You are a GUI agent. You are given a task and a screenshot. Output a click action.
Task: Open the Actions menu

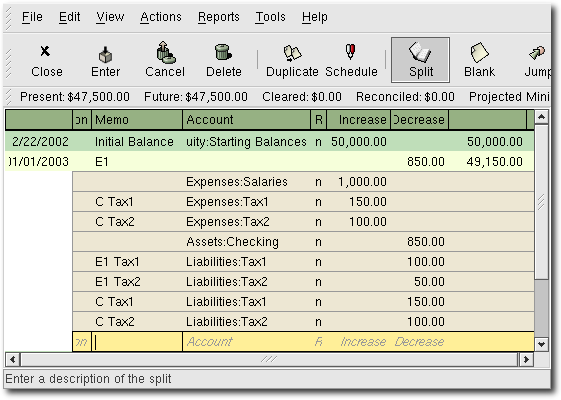pos(161,17)
